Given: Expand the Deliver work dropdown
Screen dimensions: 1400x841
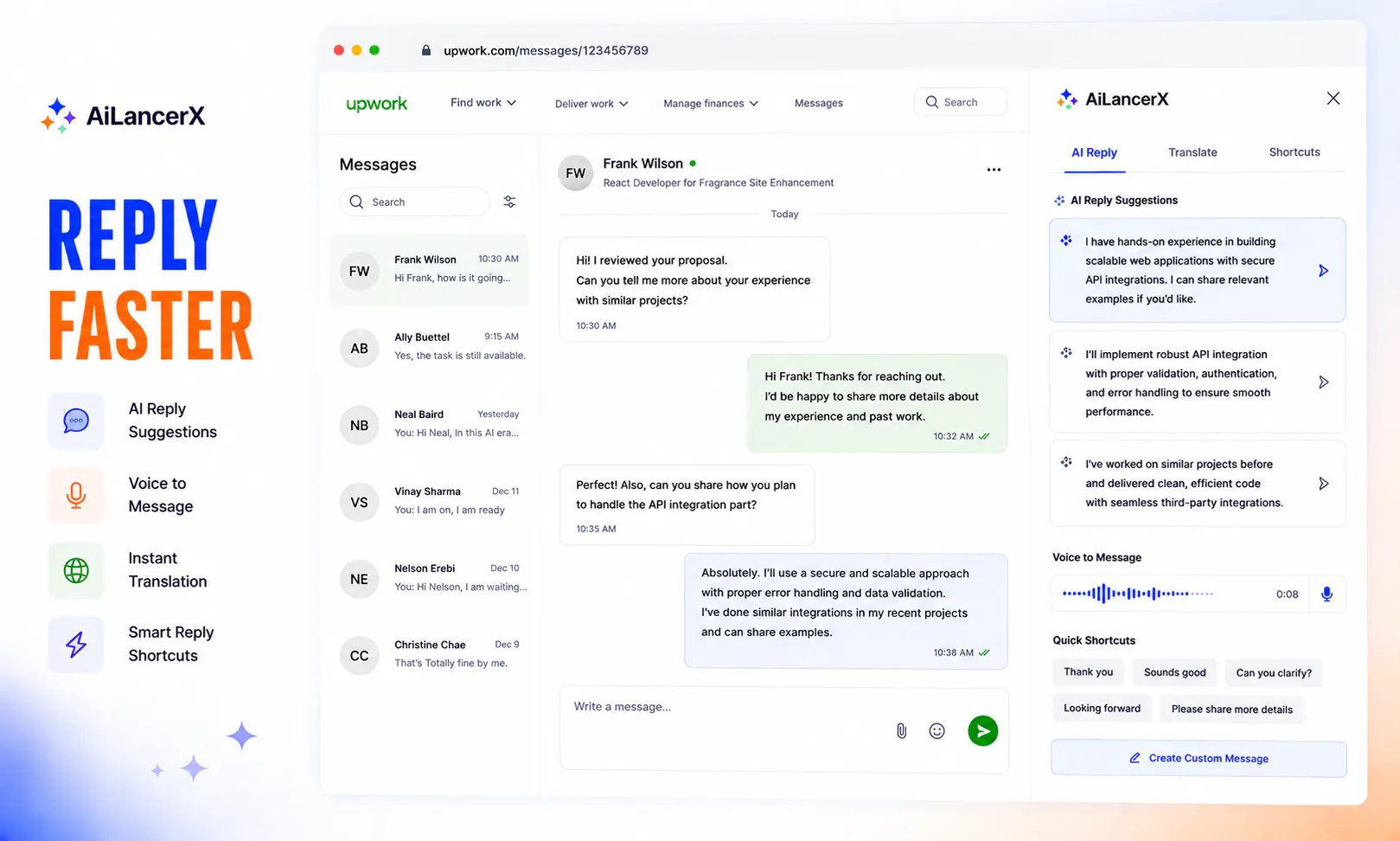Looking at the screenshot, I should tap(591, 104).
